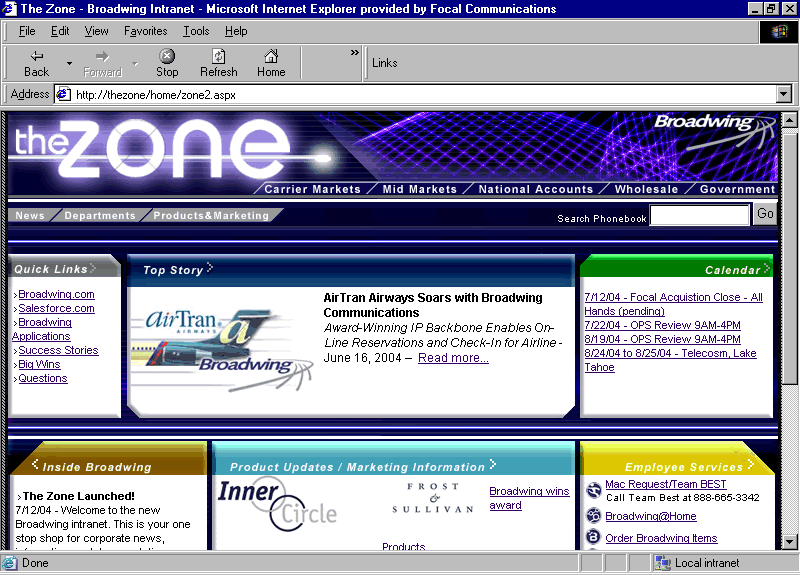Image resolution: width=800 pixels, height=575 pixels.
Task: Open the Big Wins link
Action: pos(39,364)
